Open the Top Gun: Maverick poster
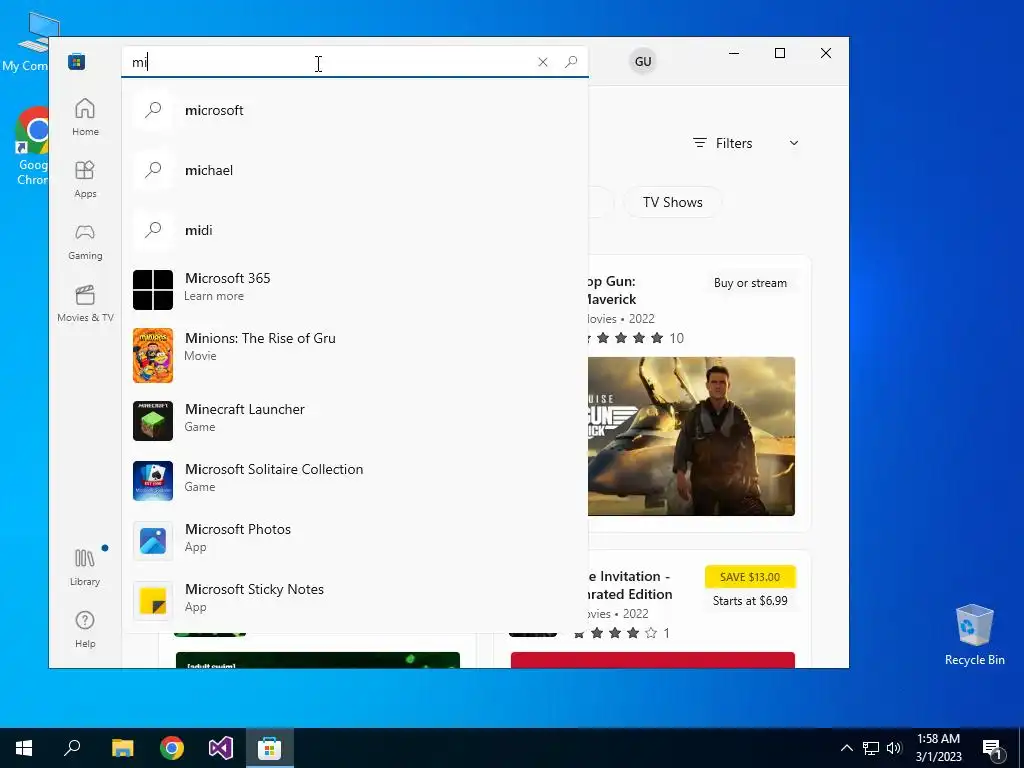This screenshot has width=1024, height=768. [692, 436]
